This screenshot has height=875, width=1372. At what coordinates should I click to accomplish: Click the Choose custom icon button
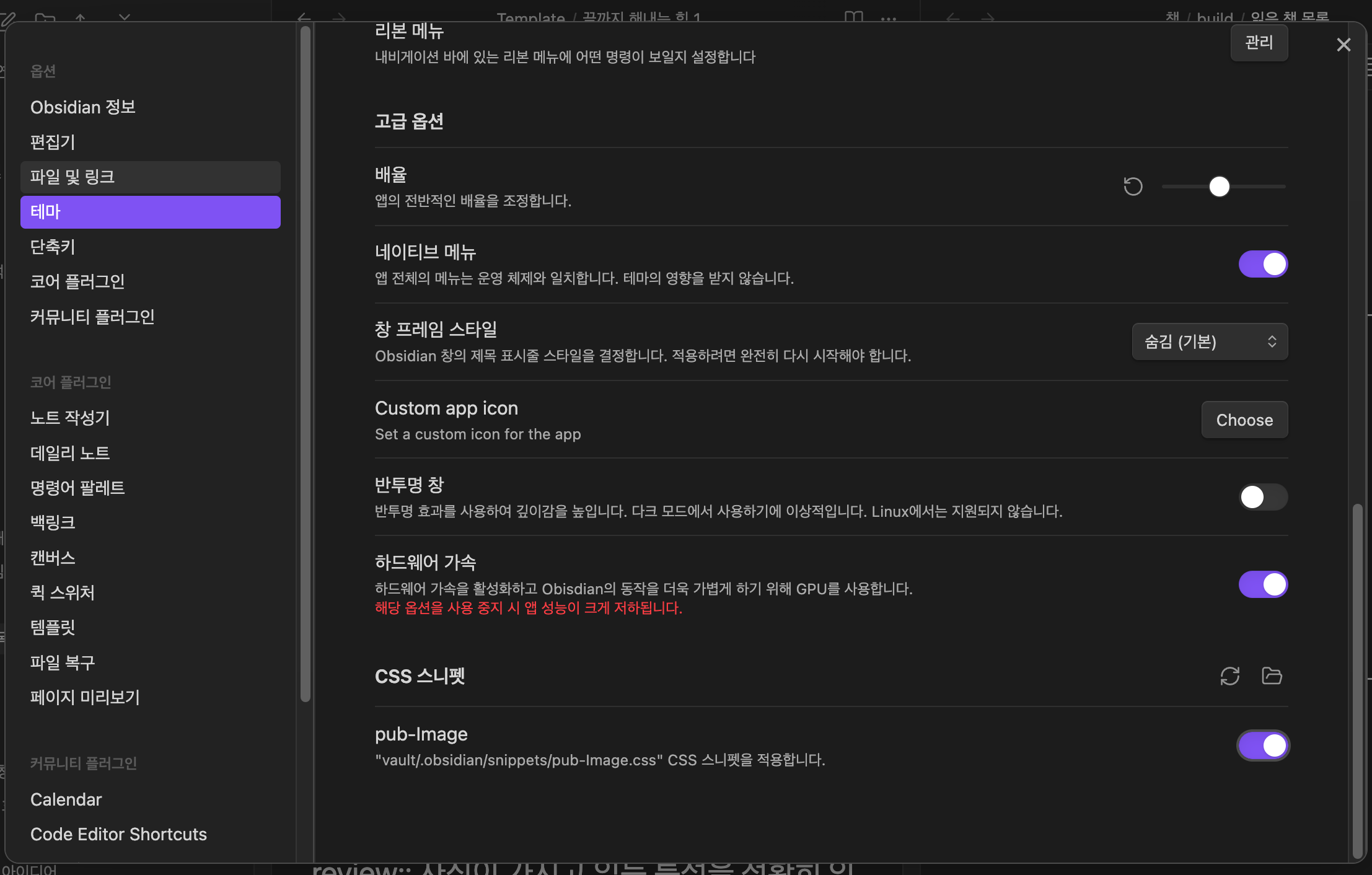pyautogui.click(x=1244, y=420)
